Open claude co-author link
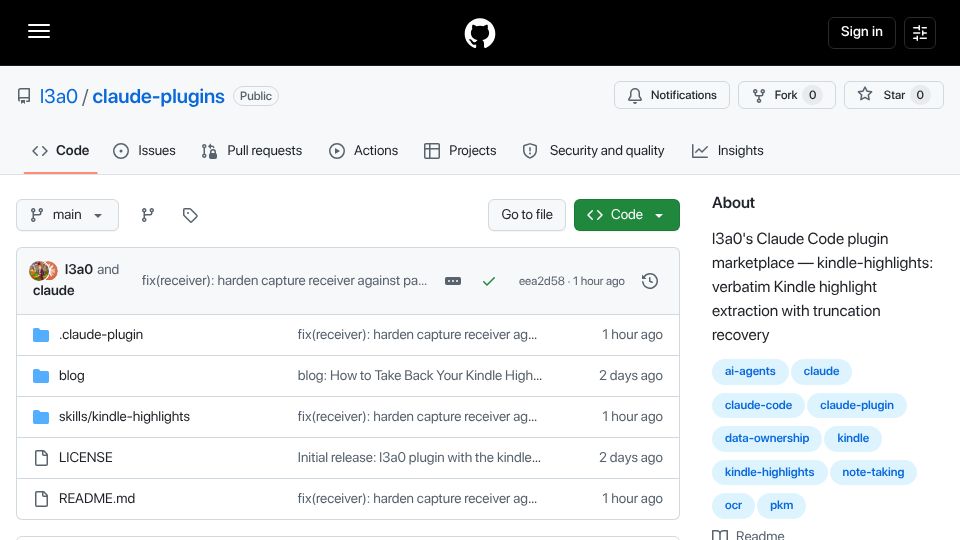Viewport: 960px width, 540px height. click(54, 290)
